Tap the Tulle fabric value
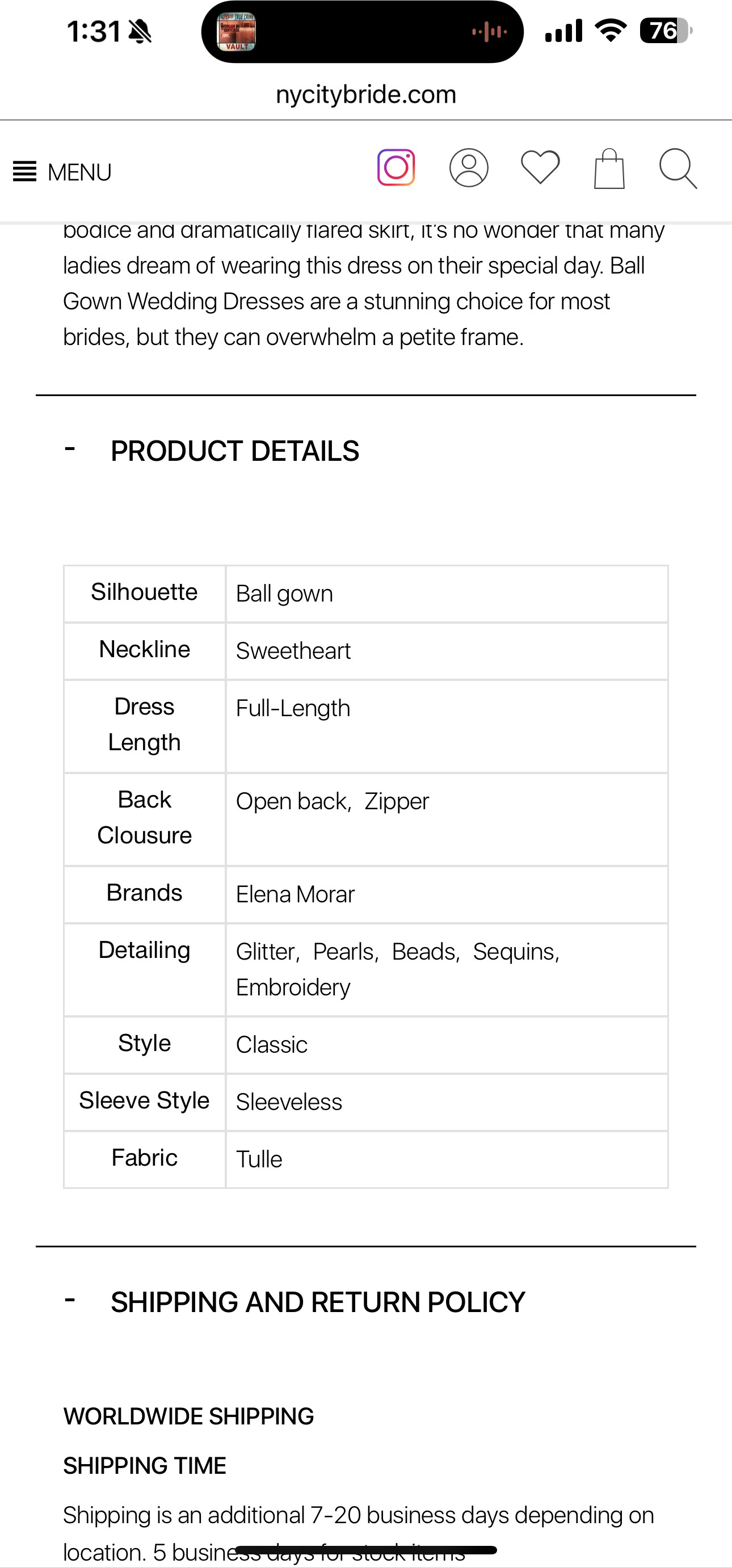 [259, 1159]
